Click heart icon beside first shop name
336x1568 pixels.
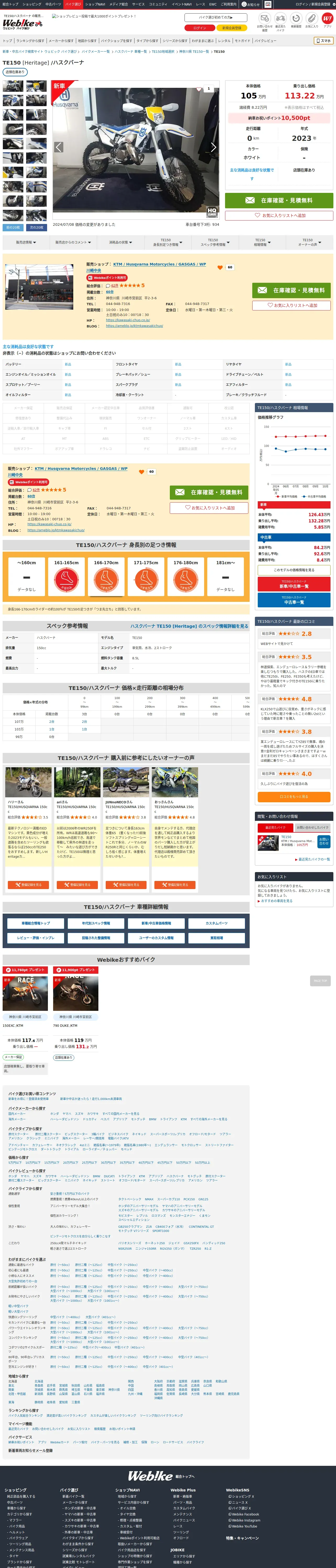click(220, 267)
